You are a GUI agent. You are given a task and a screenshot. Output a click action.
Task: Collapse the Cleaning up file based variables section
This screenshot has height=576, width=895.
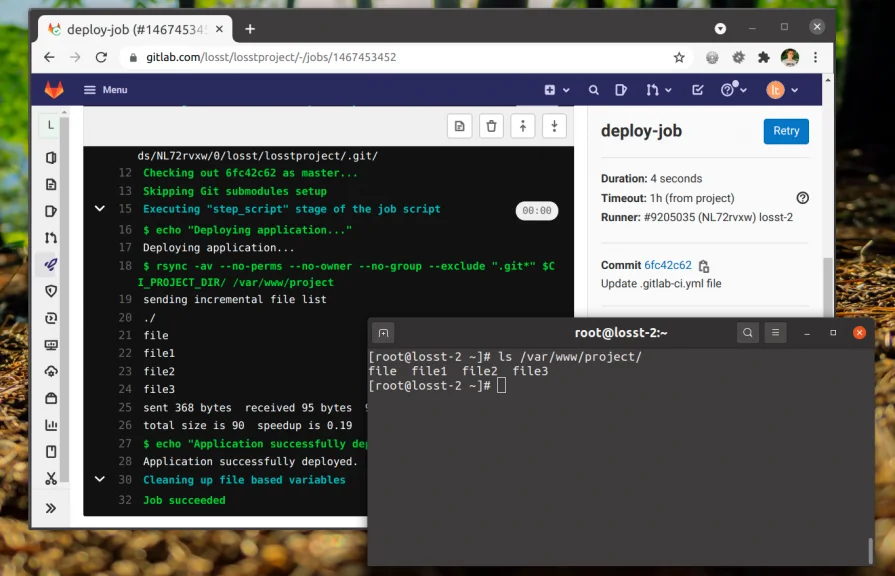tap(99, 480)
